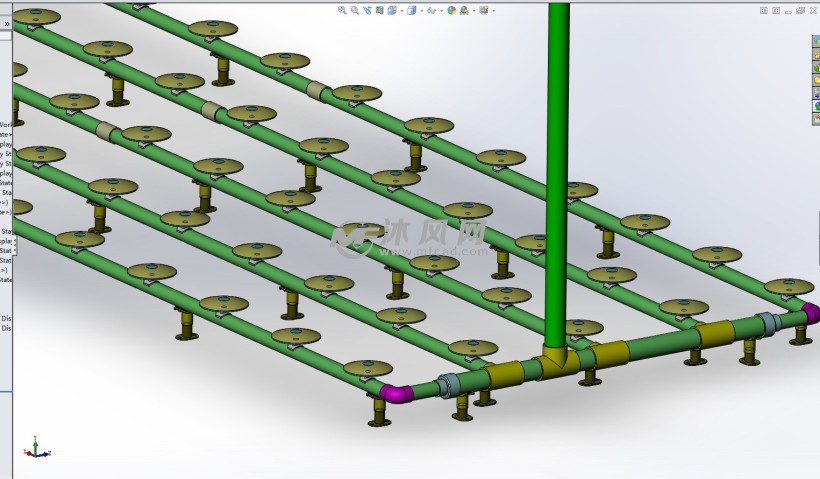The height and width of the screenshot is (479, 820).
Task: Click the Display Style box icon
Action: pos(412,10)
